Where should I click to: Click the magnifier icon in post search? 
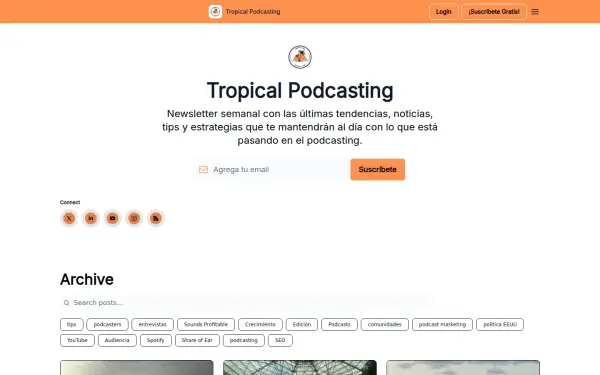point(67,303)
